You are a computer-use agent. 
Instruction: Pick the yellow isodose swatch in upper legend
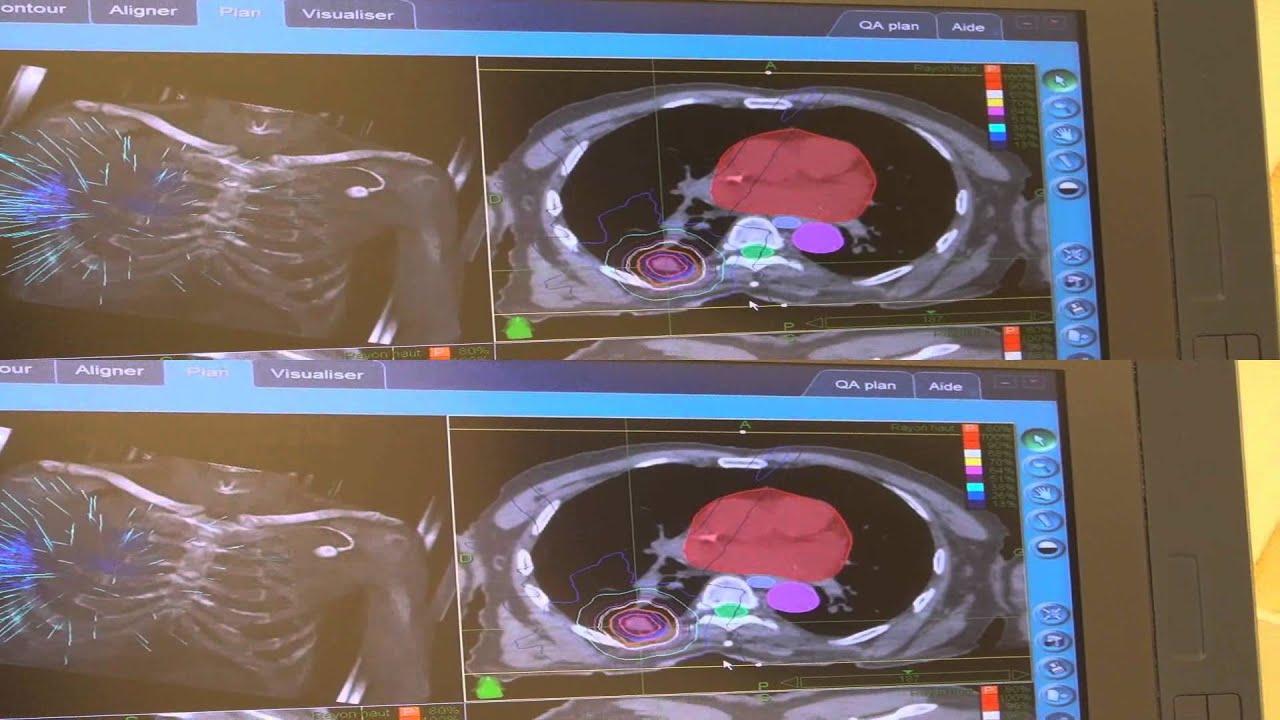pos(995,103)
